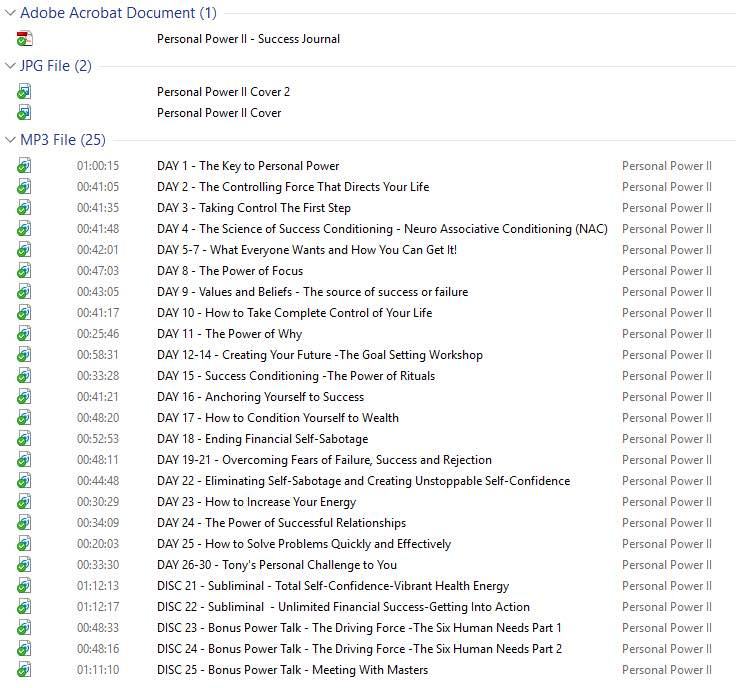Image resolution: width=736 pixels, height=688 pixels.
Task: Select 'DAY 26-30 - Tony's Personal Challenge to You'
Action: [x=277, y=565]
